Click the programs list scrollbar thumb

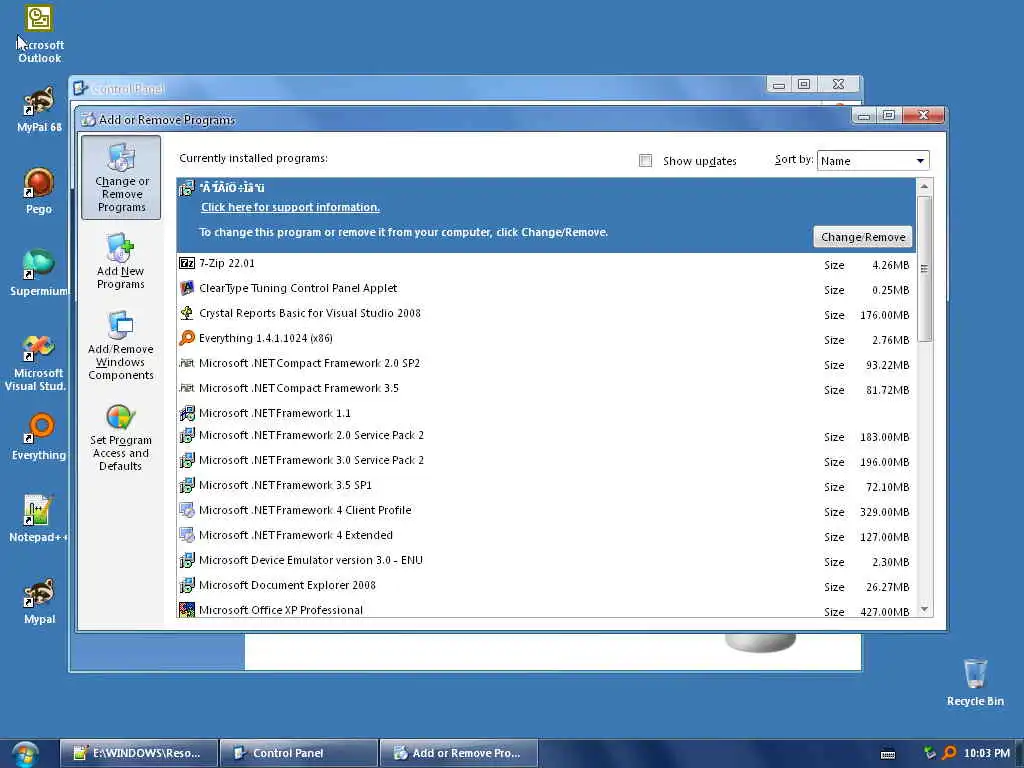pos(924,268)
